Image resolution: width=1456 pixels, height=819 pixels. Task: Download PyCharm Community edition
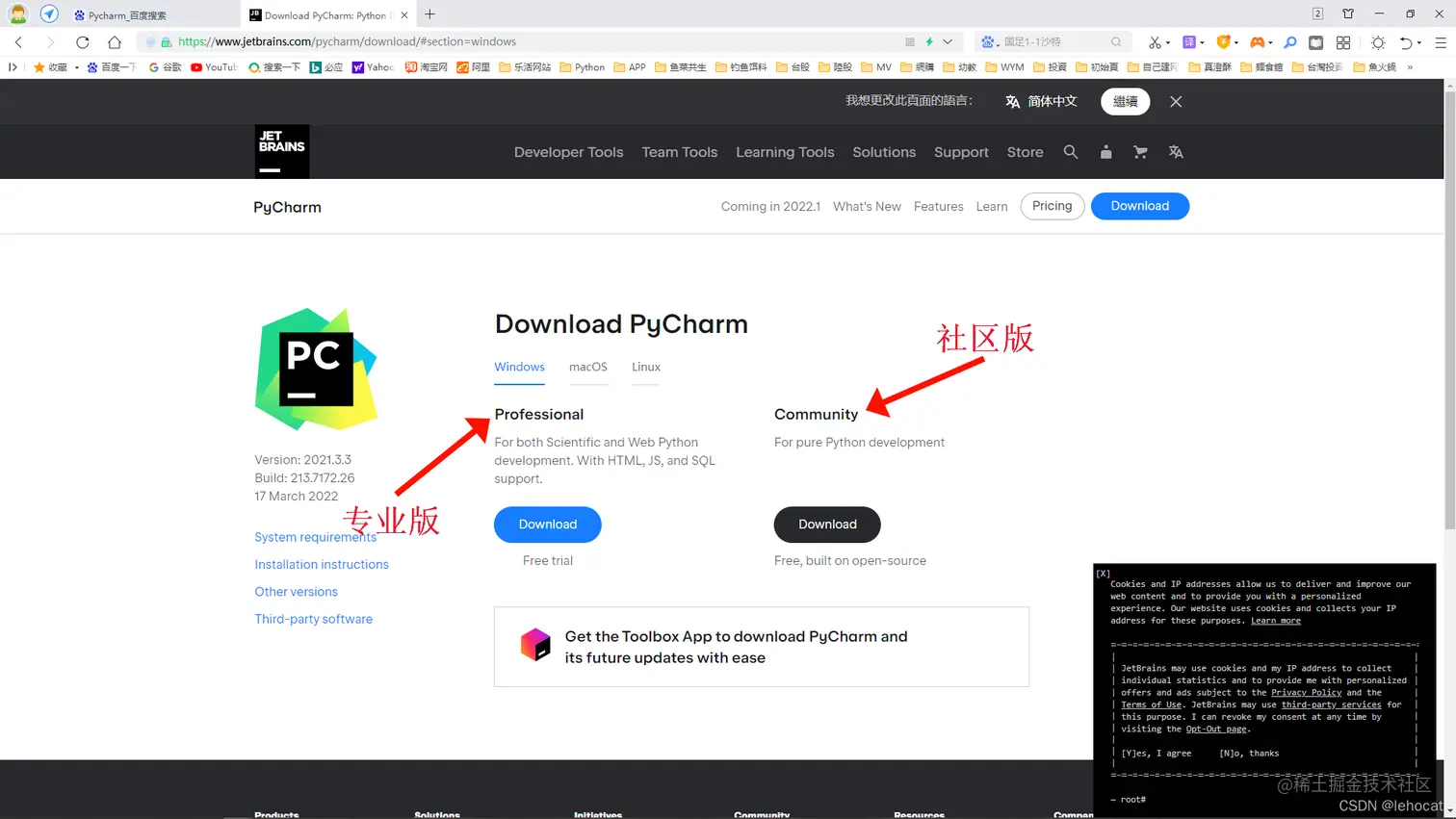(x=827, y=525)
